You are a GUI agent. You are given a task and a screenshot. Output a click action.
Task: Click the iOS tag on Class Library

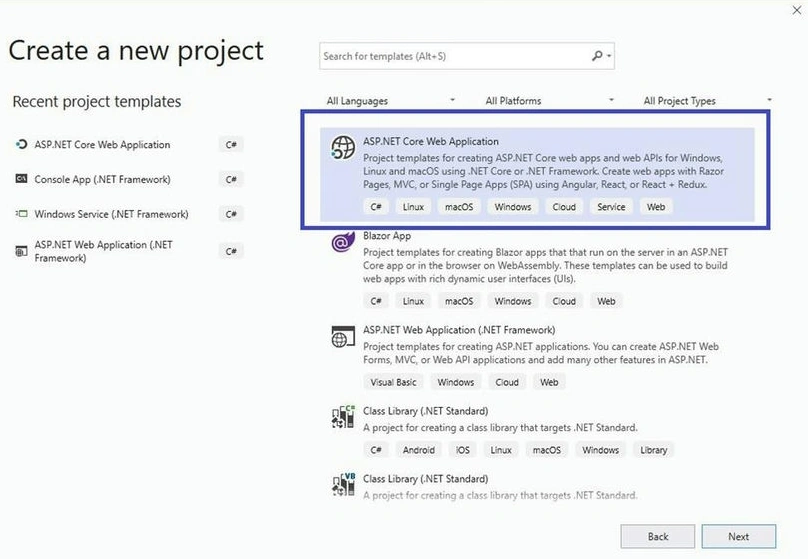pos(463,450)
